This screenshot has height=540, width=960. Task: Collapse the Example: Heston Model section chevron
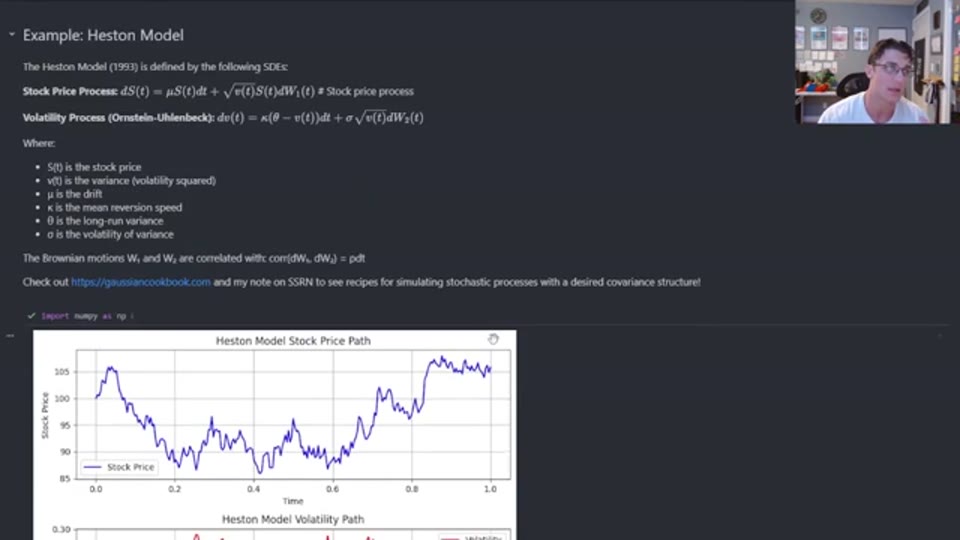click(x=12, y=35)
